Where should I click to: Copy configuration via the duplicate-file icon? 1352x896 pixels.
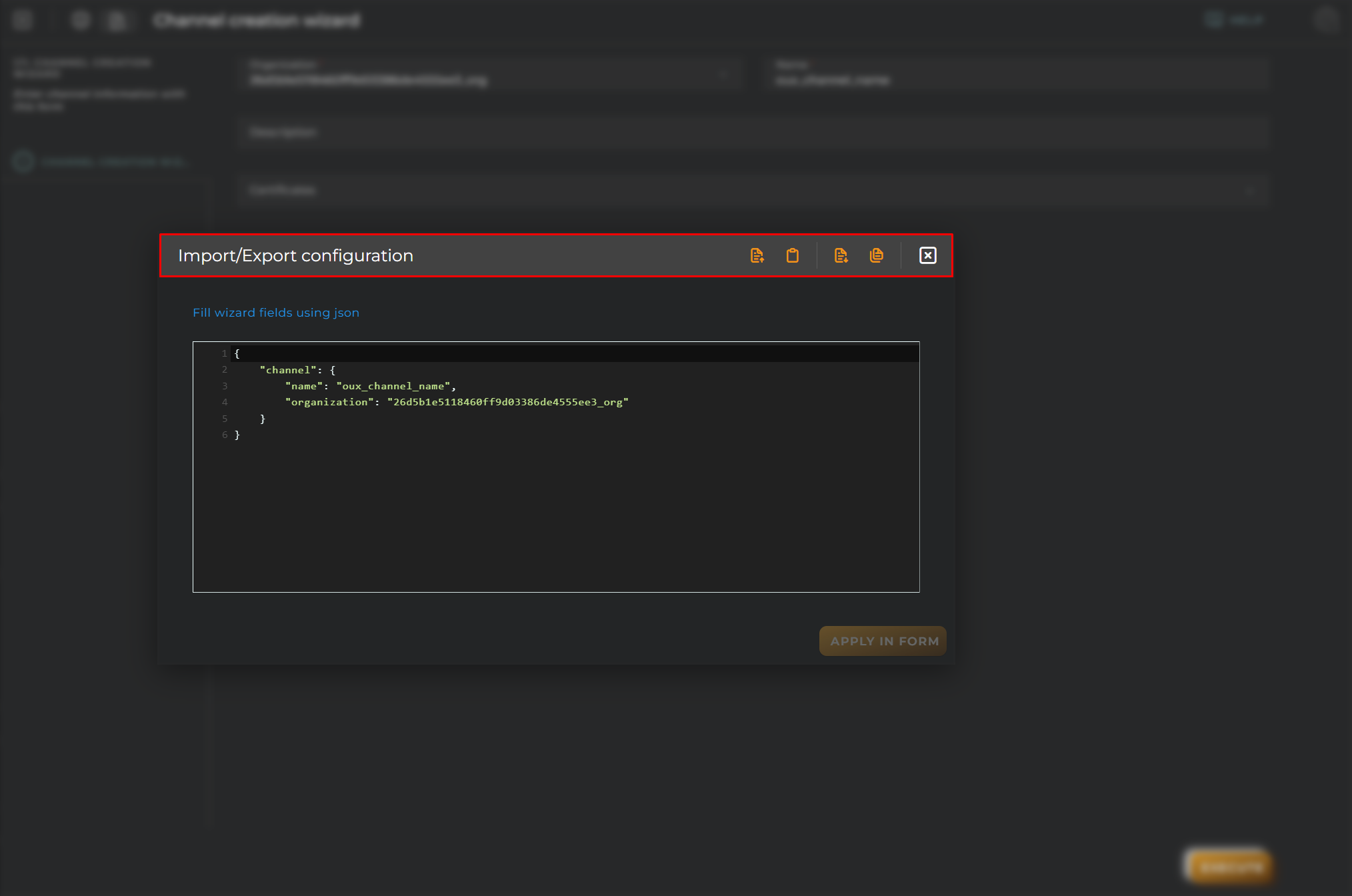[x=877, y=255]
